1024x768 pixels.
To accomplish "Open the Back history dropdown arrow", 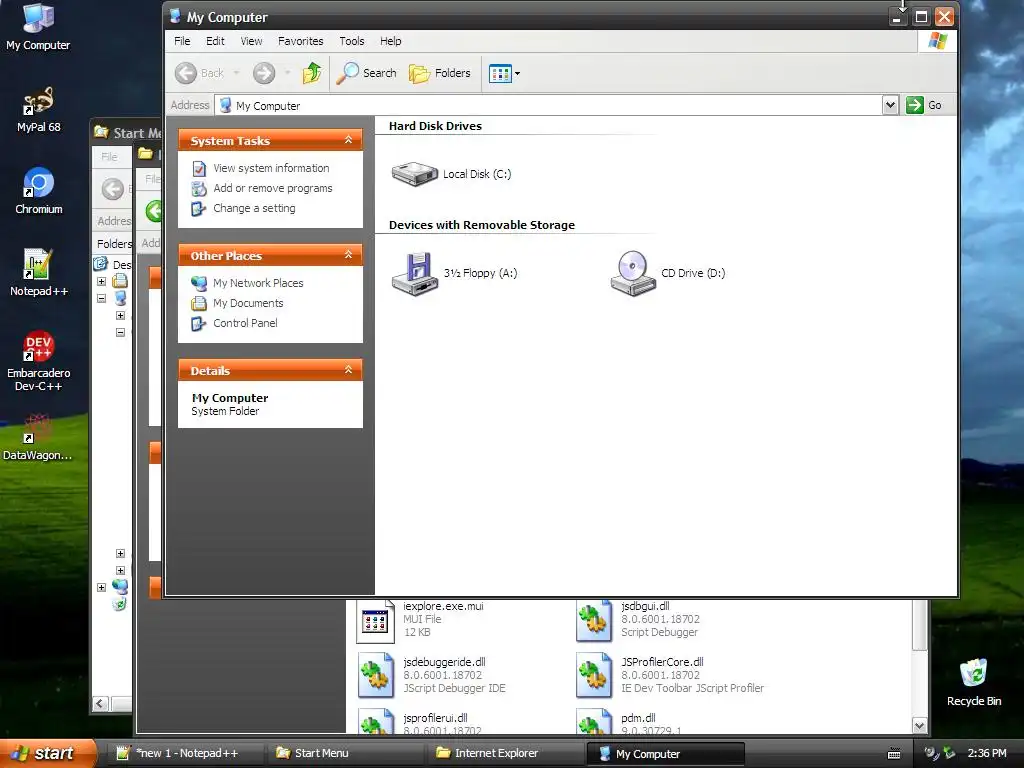I will pos(236,73).
